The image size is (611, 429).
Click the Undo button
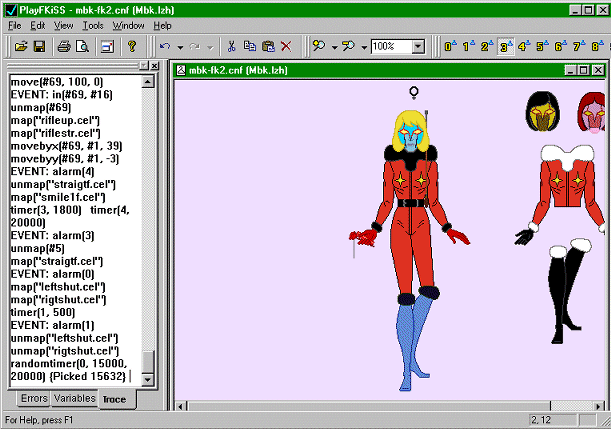(165, 46)
